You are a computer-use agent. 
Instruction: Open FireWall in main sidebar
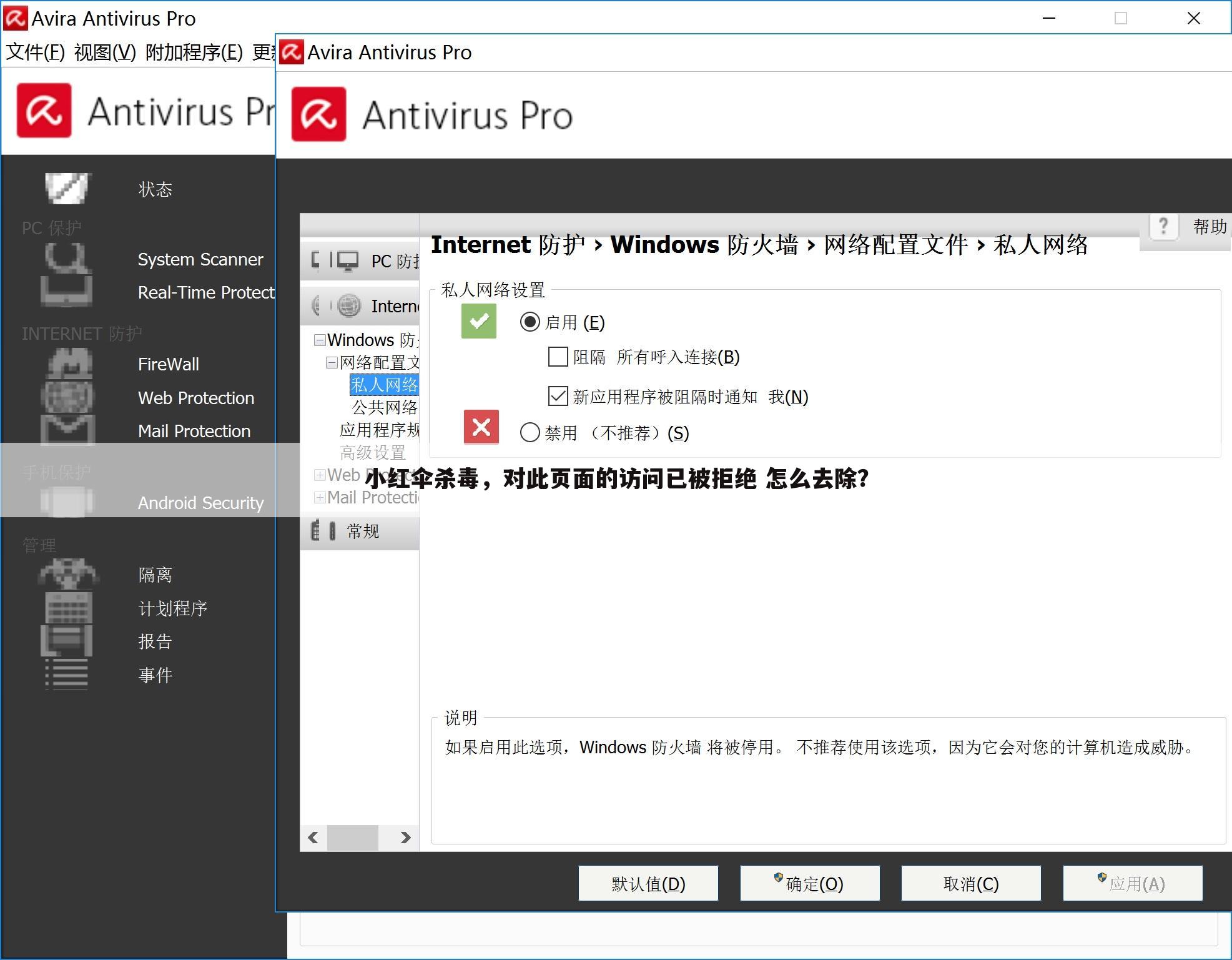169,364
